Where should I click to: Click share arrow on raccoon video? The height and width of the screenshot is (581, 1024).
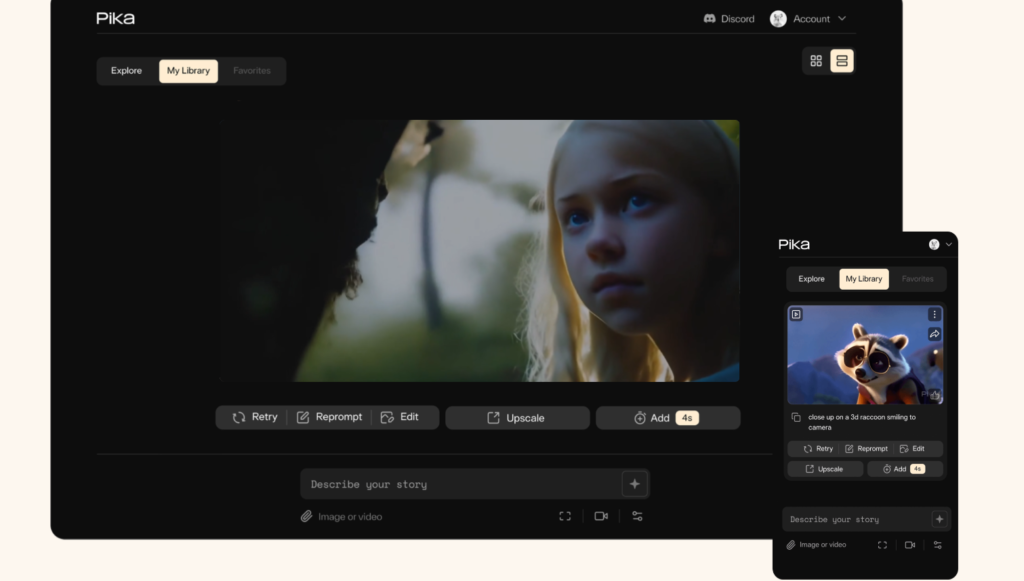coord(934,334)
